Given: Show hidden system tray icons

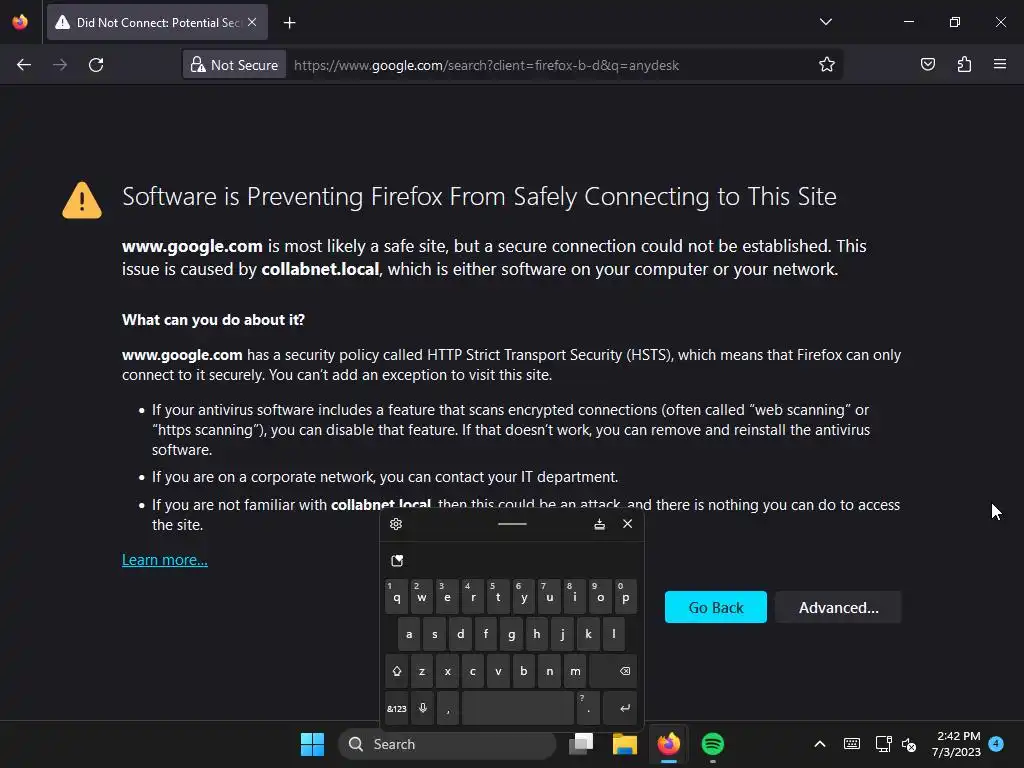Looking at the screenshot, I should (820, 744).
